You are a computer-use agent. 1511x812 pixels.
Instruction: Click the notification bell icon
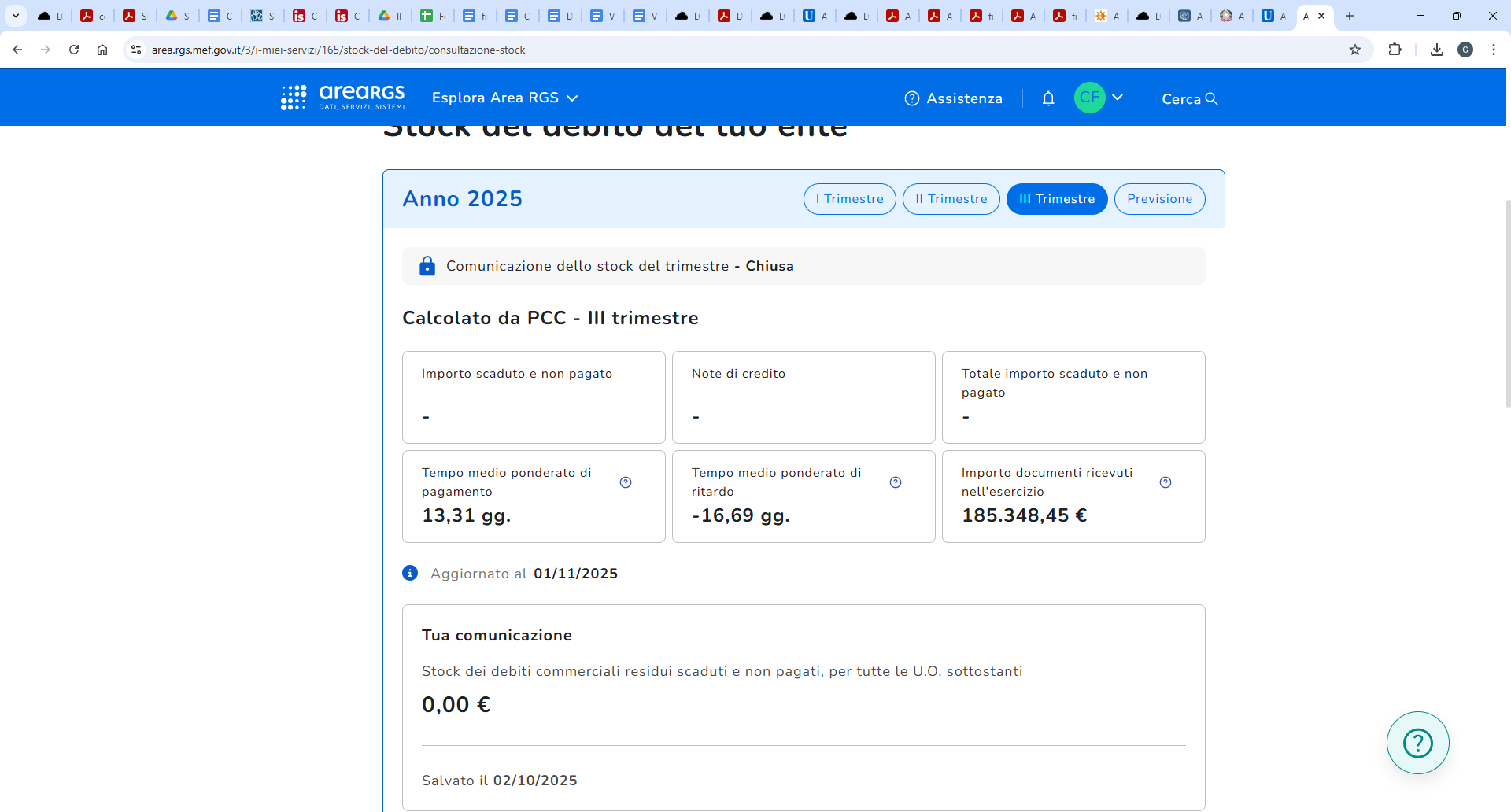(x=1048, y=98)
